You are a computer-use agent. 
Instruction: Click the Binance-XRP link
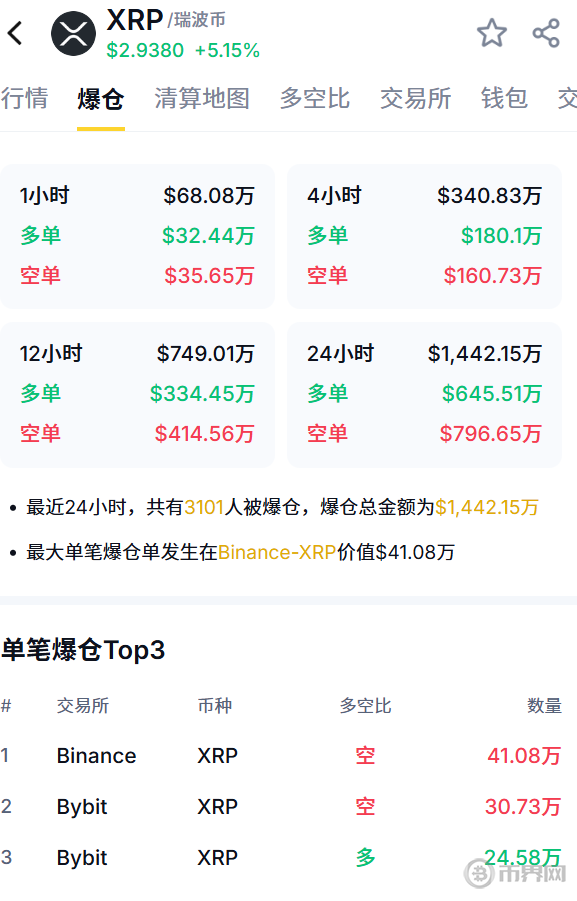(x=276, y=552)
